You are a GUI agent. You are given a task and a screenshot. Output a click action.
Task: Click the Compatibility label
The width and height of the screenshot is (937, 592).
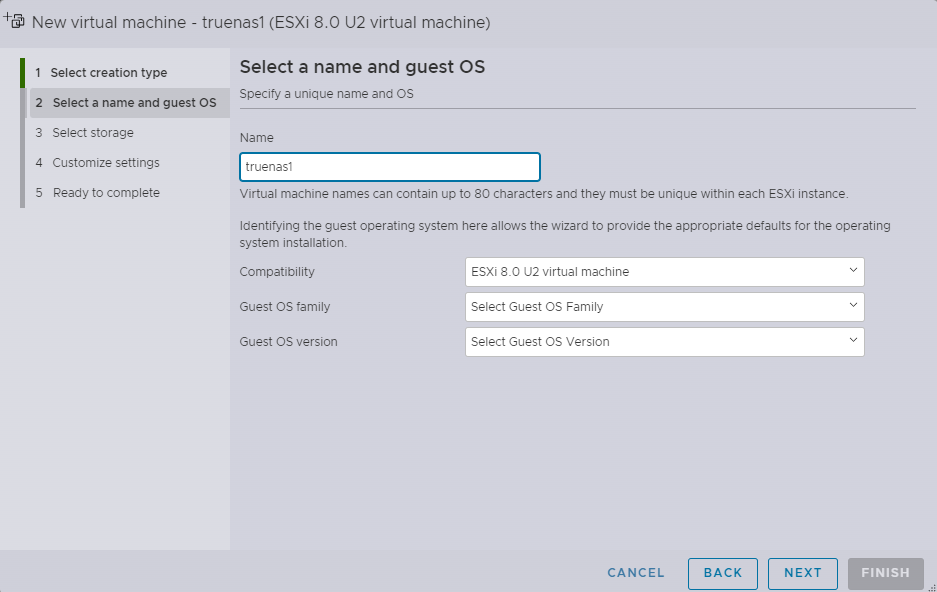(277, 272)
